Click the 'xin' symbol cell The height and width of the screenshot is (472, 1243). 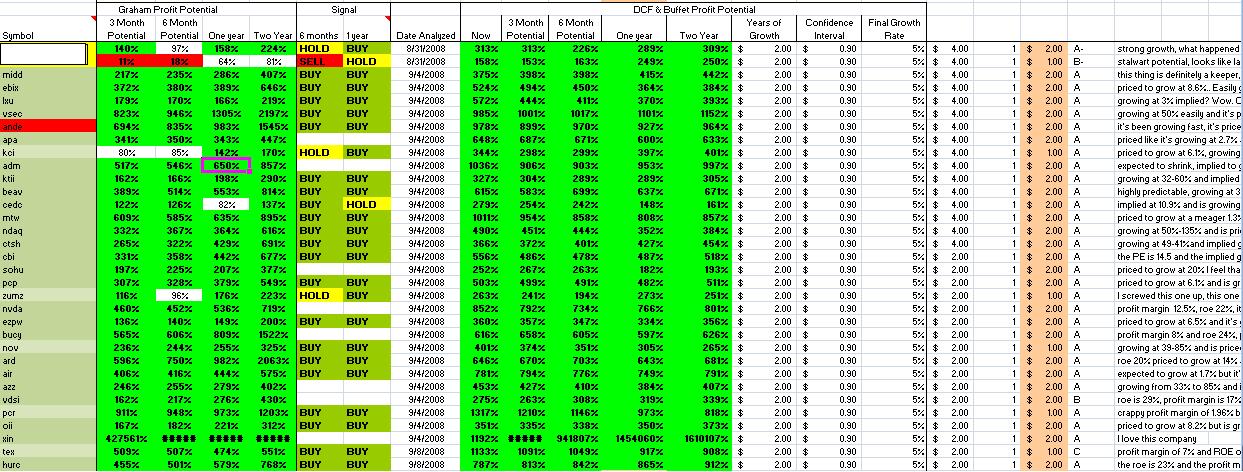tap(48, 438)
